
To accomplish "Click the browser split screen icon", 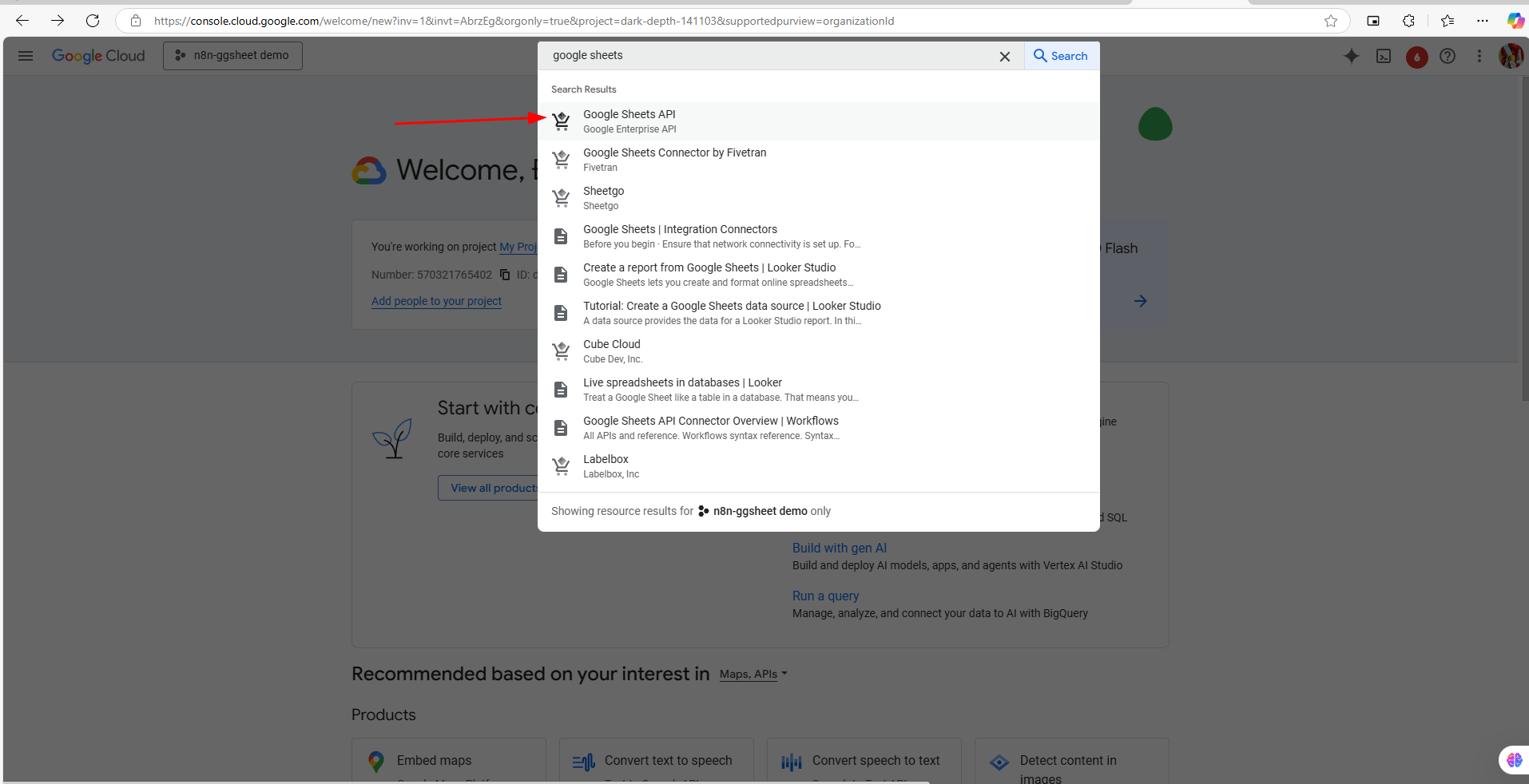I will pos(1373,21).
